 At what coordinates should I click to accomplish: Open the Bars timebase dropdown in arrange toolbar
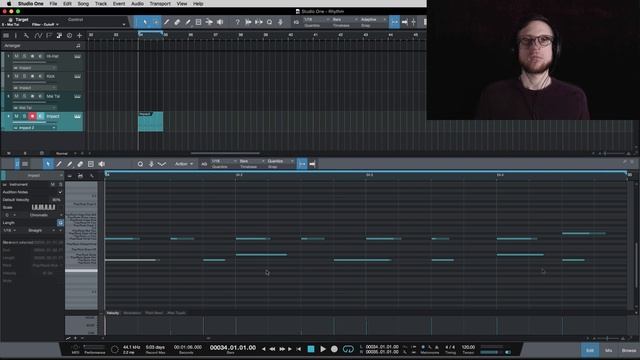(x=344, y=20)
